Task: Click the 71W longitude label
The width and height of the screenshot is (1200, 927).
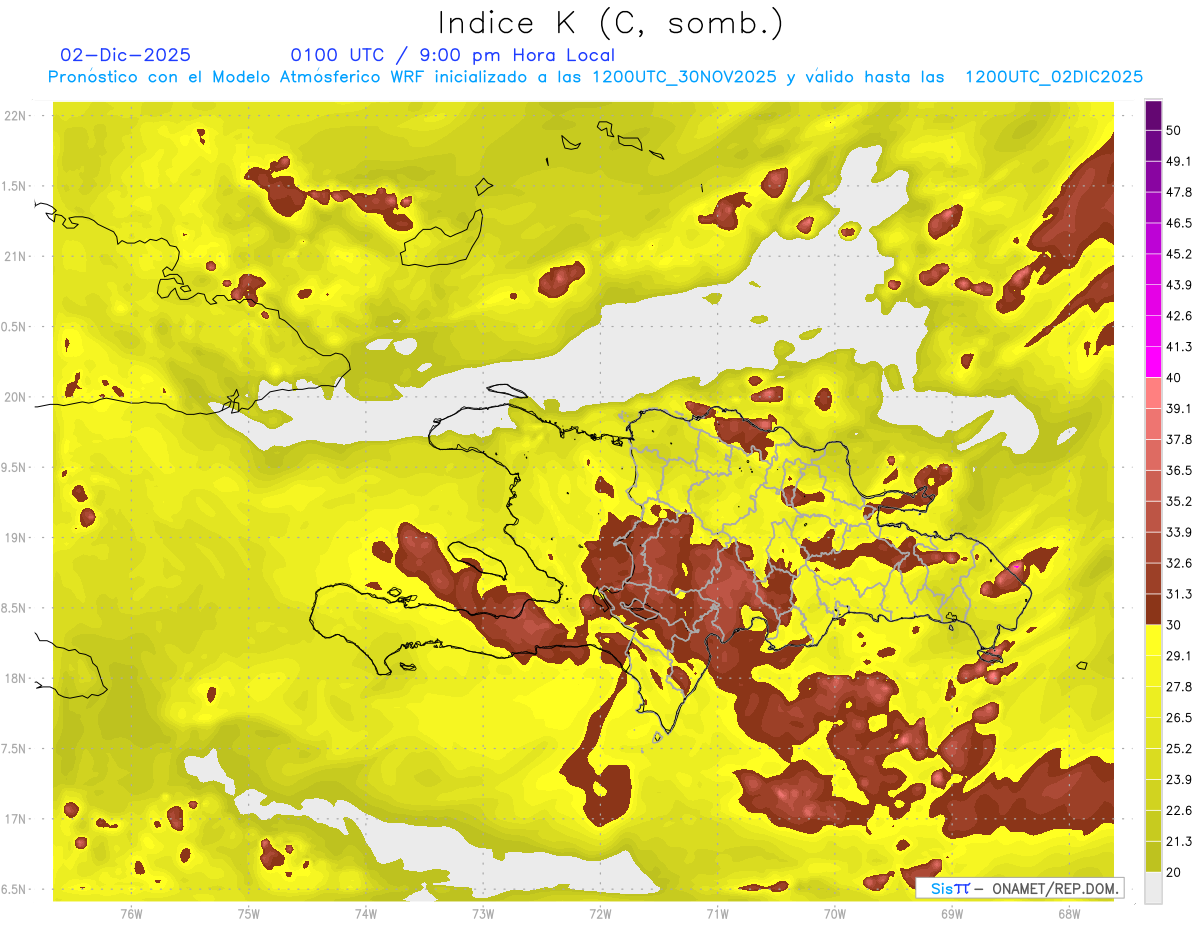Action: 717,914
